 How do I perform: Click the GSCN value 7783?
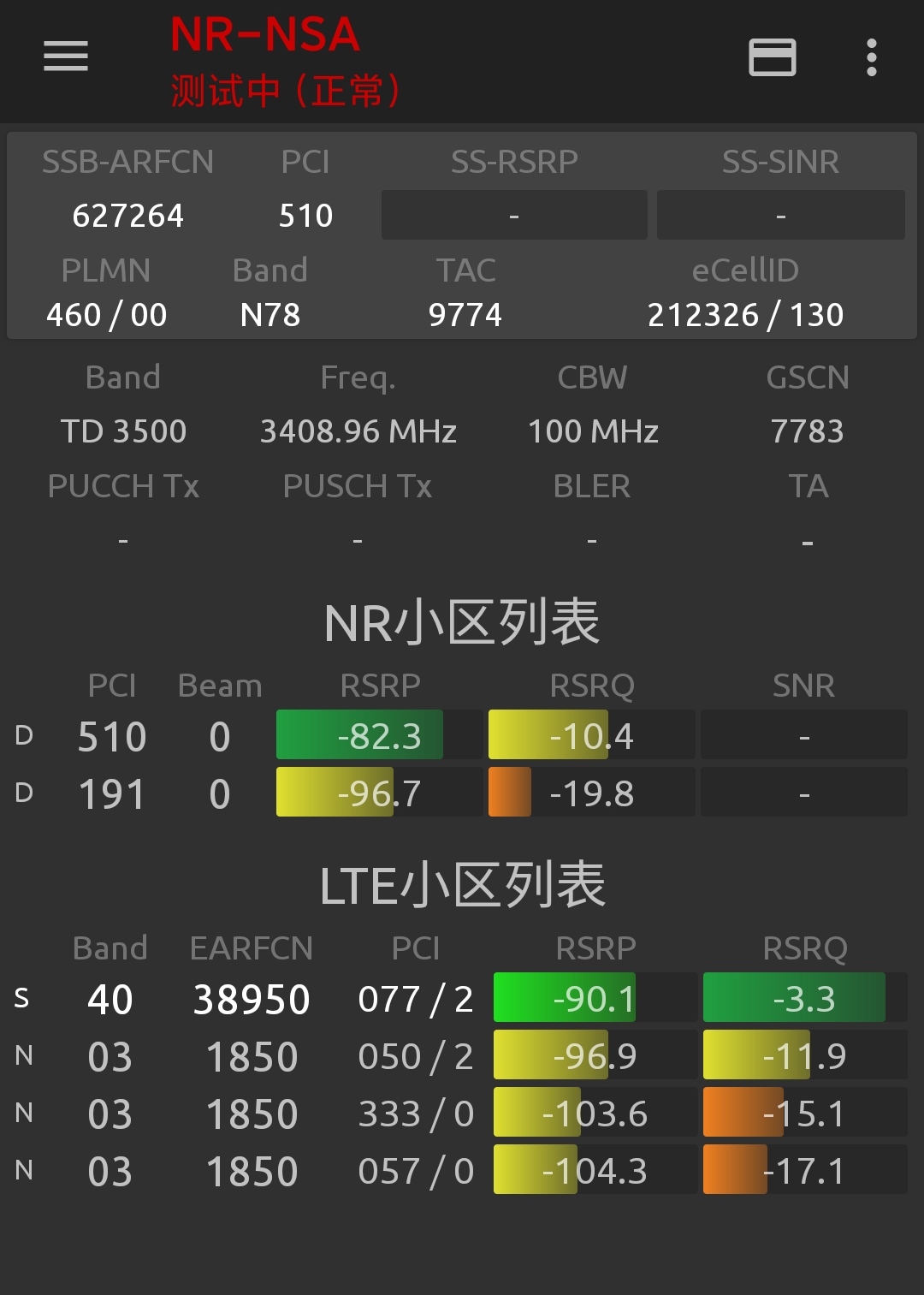[807, 431]
